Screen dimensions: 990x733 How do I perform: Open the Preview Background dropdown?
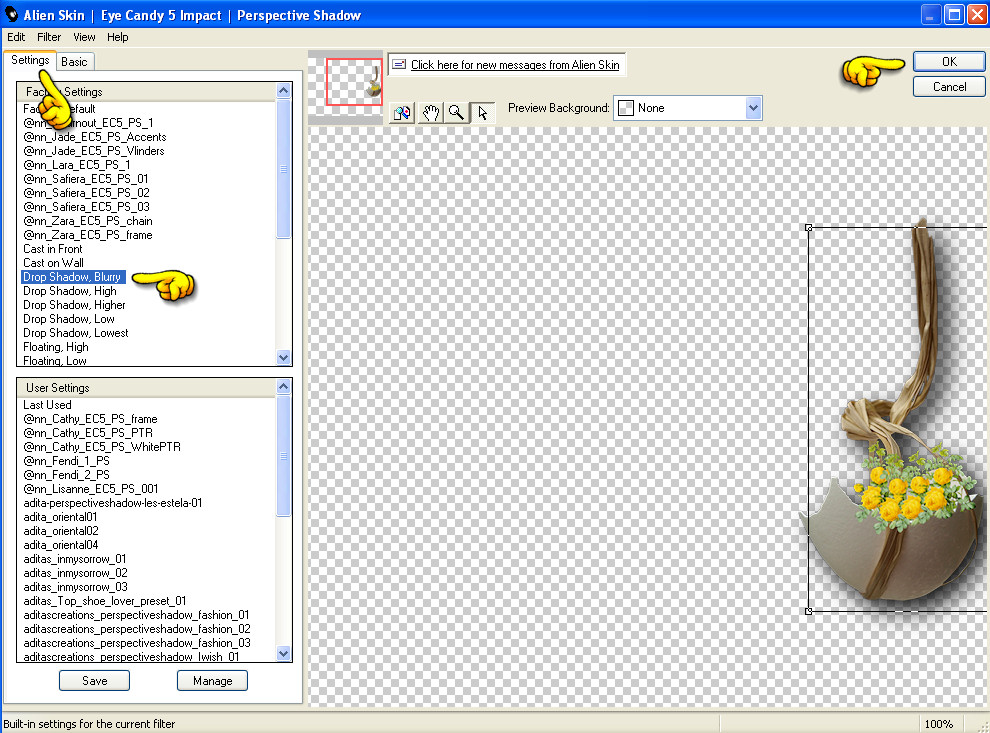[x=753, y=108]
